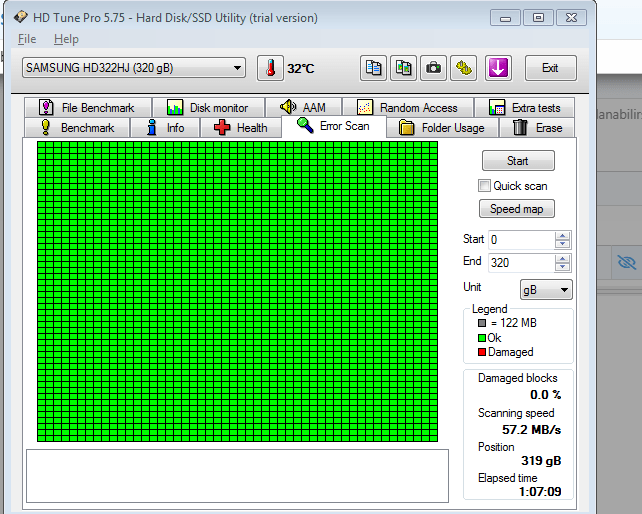Viewport: 642px width, 514px height.
Task: Switch to the AAM tab
Action: pyautogui.click(x=303, y=108)
